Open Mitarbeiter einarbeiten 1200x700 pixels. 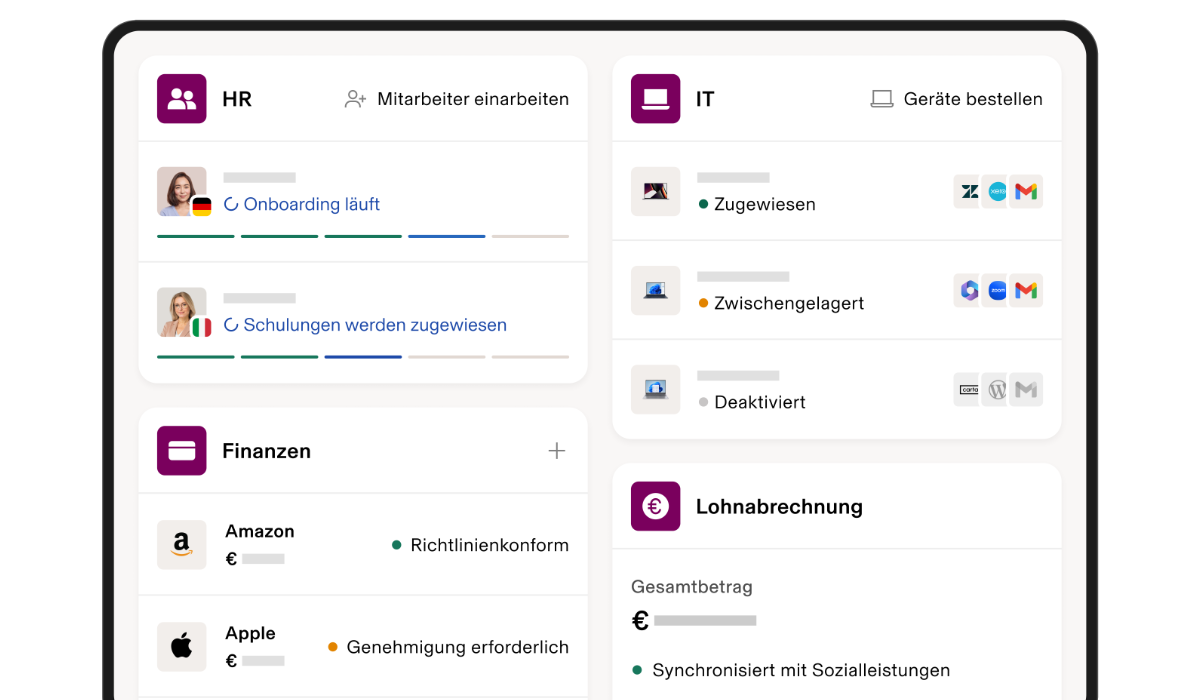point(457,99)
